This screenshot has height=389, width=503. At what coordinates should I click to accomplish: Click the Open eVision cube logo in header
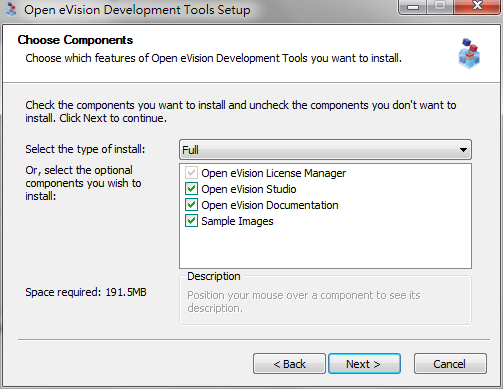click(x=469, y=53)
